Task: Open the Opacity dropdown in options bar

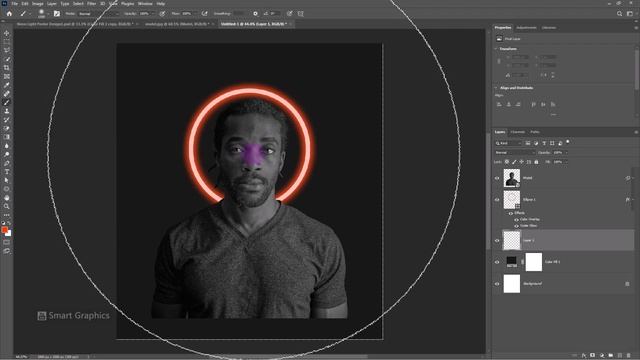Action: 153,13
